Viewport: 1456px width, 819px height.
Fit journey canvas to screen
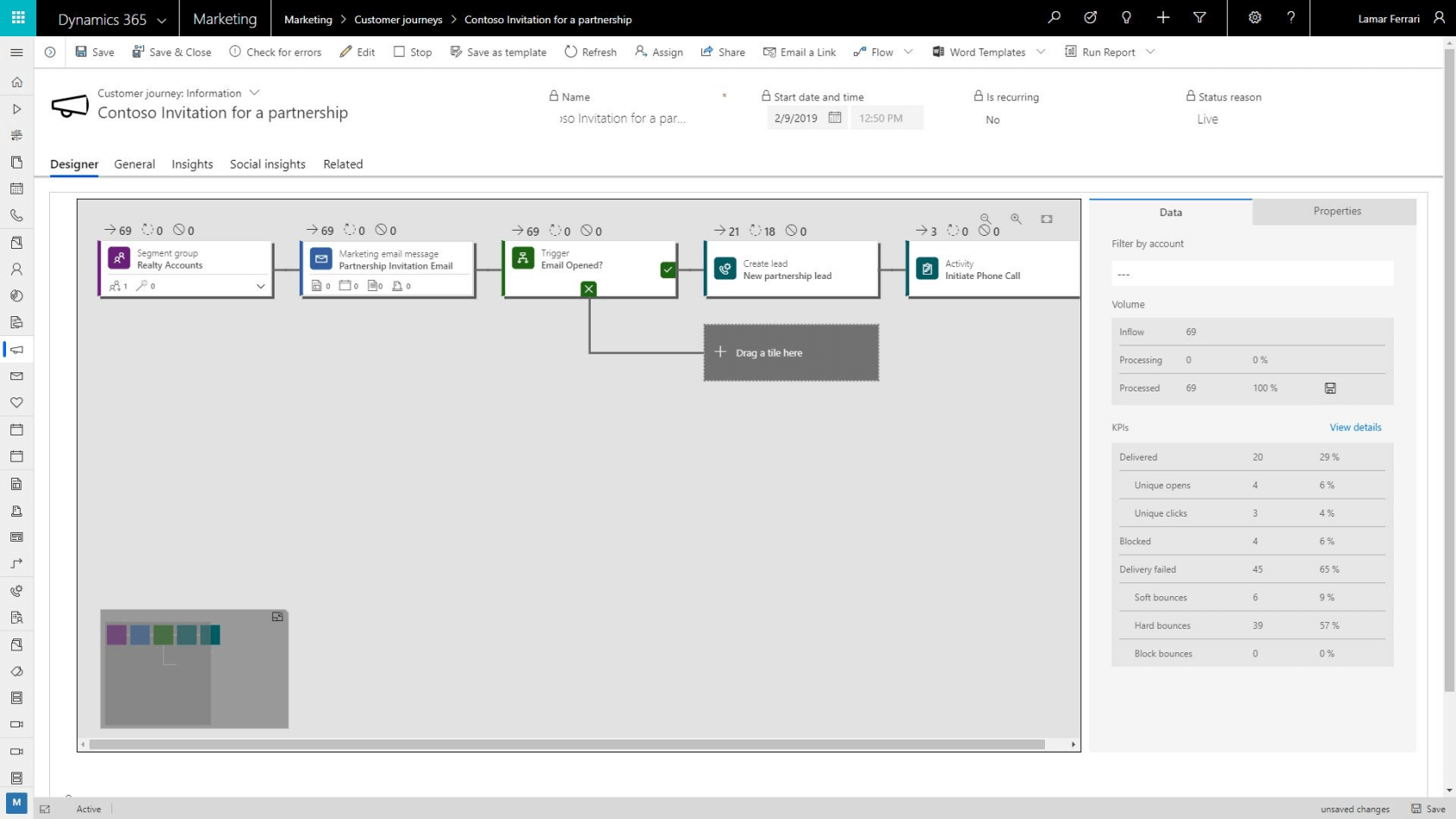coord(1047,219)
